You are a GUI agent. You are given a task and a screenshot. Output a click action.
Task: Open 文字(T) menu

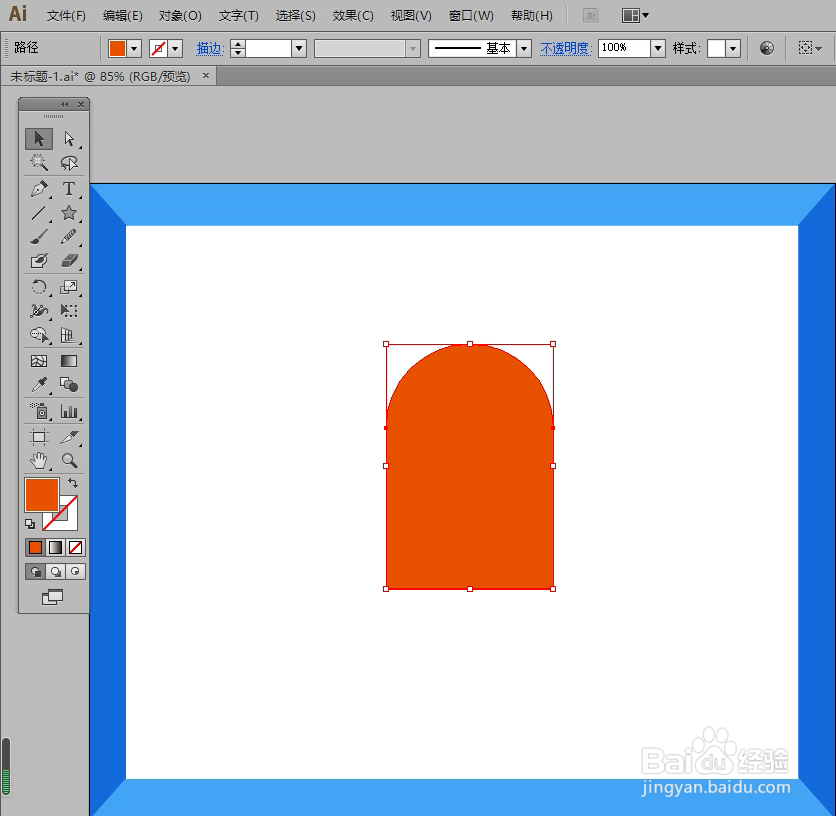point(238,16)
